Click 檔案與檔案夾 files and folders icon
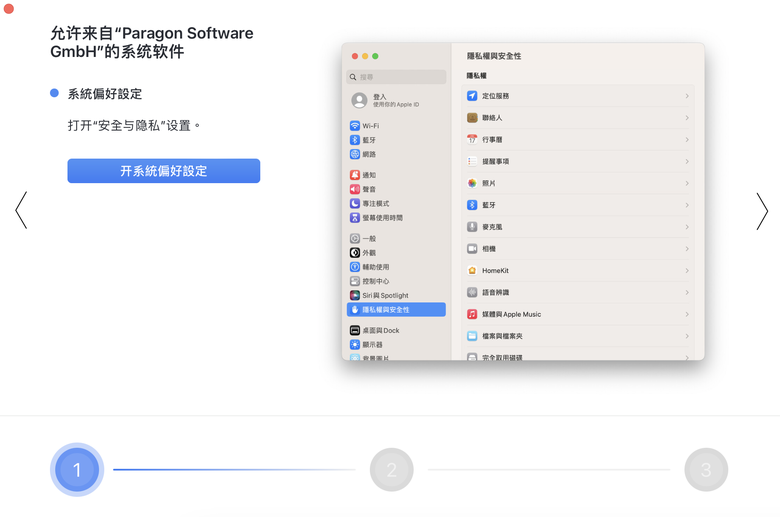This screenshot has height=517, width=780. click(472, 336)
